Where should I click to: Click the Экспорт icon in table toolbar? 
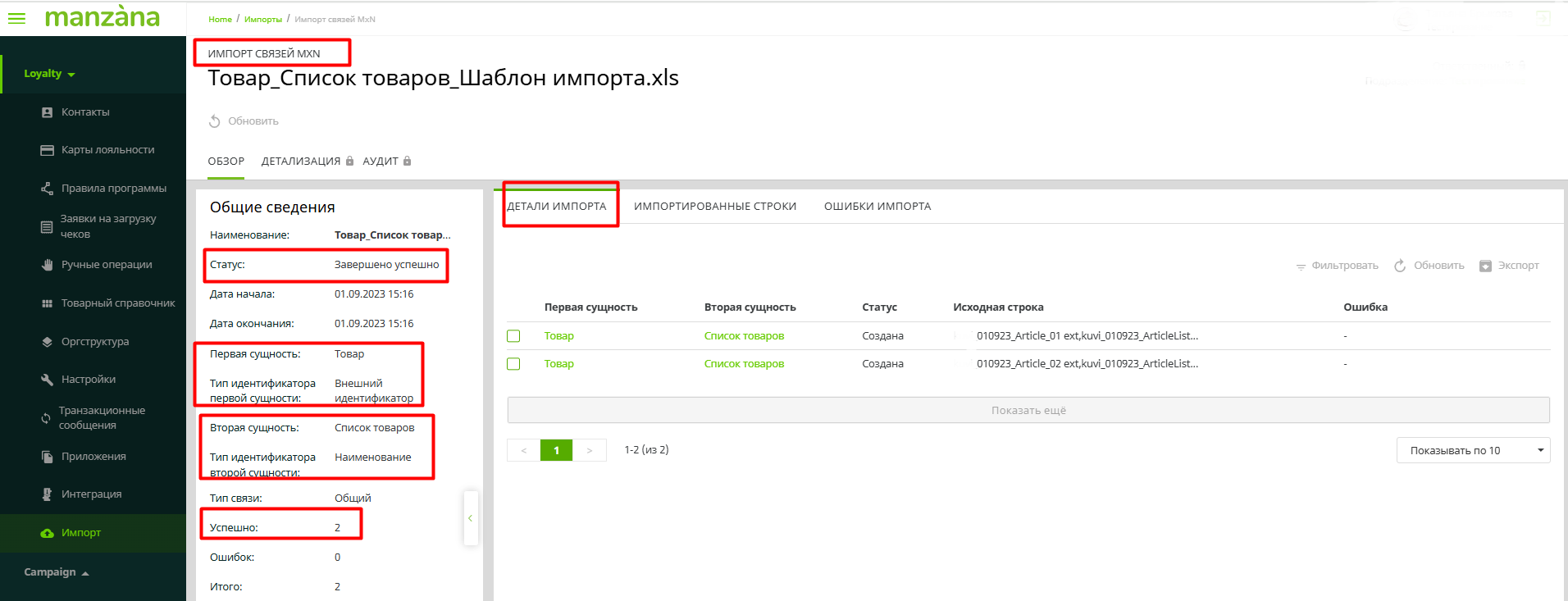point(1485,266)
